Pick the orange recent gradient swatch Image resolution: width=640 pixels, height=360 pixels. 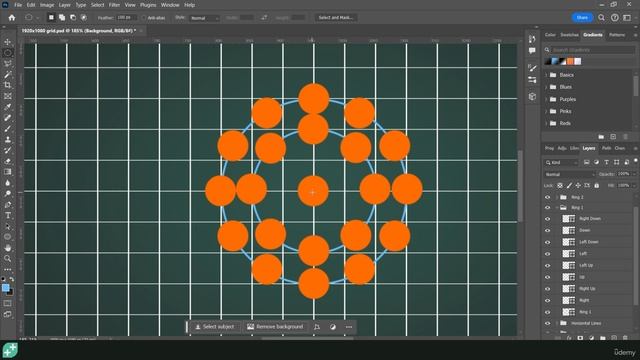570,61
